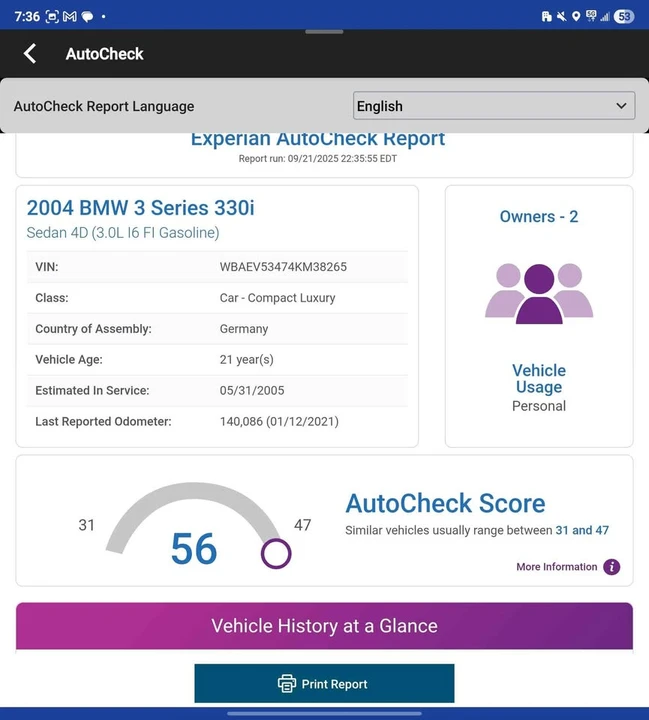
Task: Open the AutoCheck Report Language dropdown
Action: (x=494, y=106)
